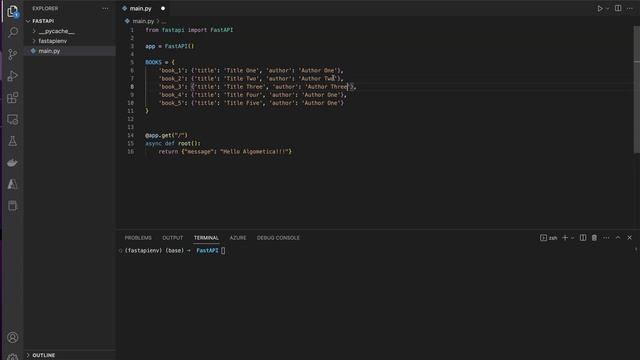
Task: Click the 'async def root():' line
Action: (x=173, y=143)
